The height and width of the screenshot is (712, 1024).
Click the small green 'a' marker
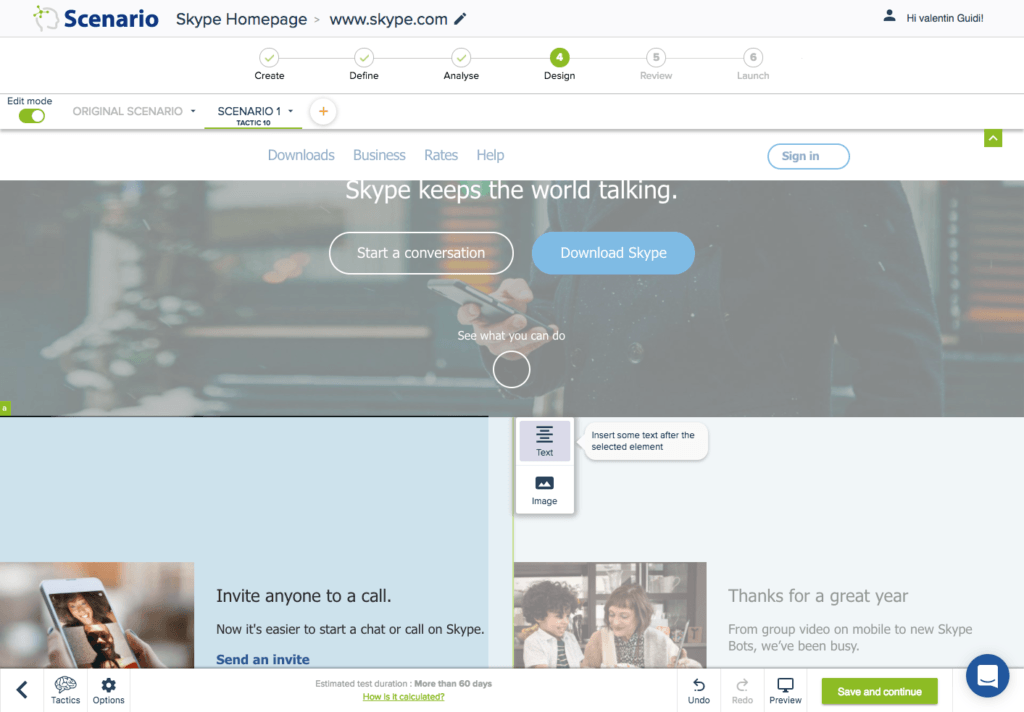[x=5, y=408]
